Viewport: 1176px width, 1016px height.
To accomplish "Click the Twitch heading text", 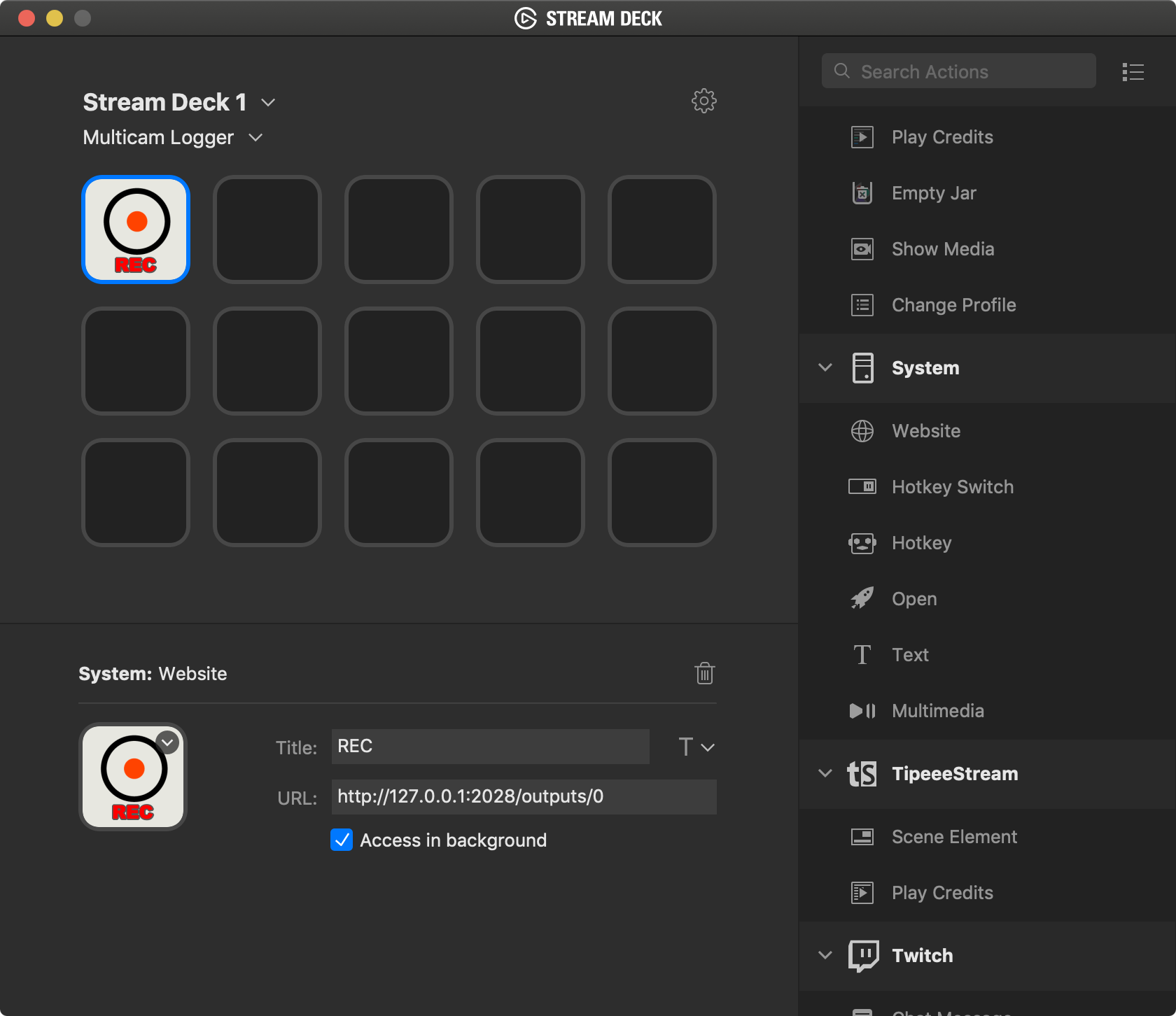I will point(922,956).
